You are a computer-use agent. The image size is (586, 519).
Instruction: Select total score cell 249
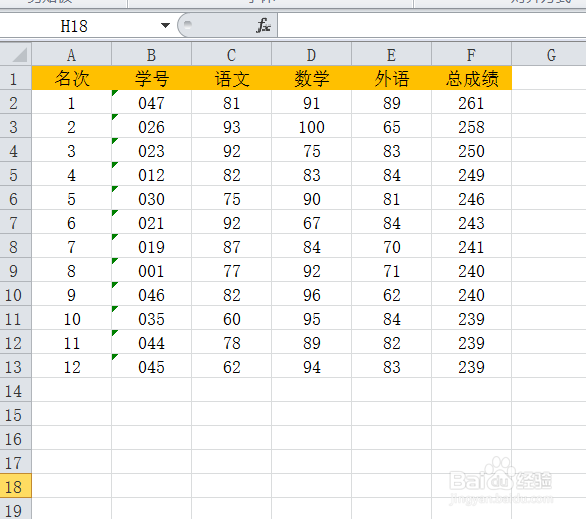pos(471,174)
